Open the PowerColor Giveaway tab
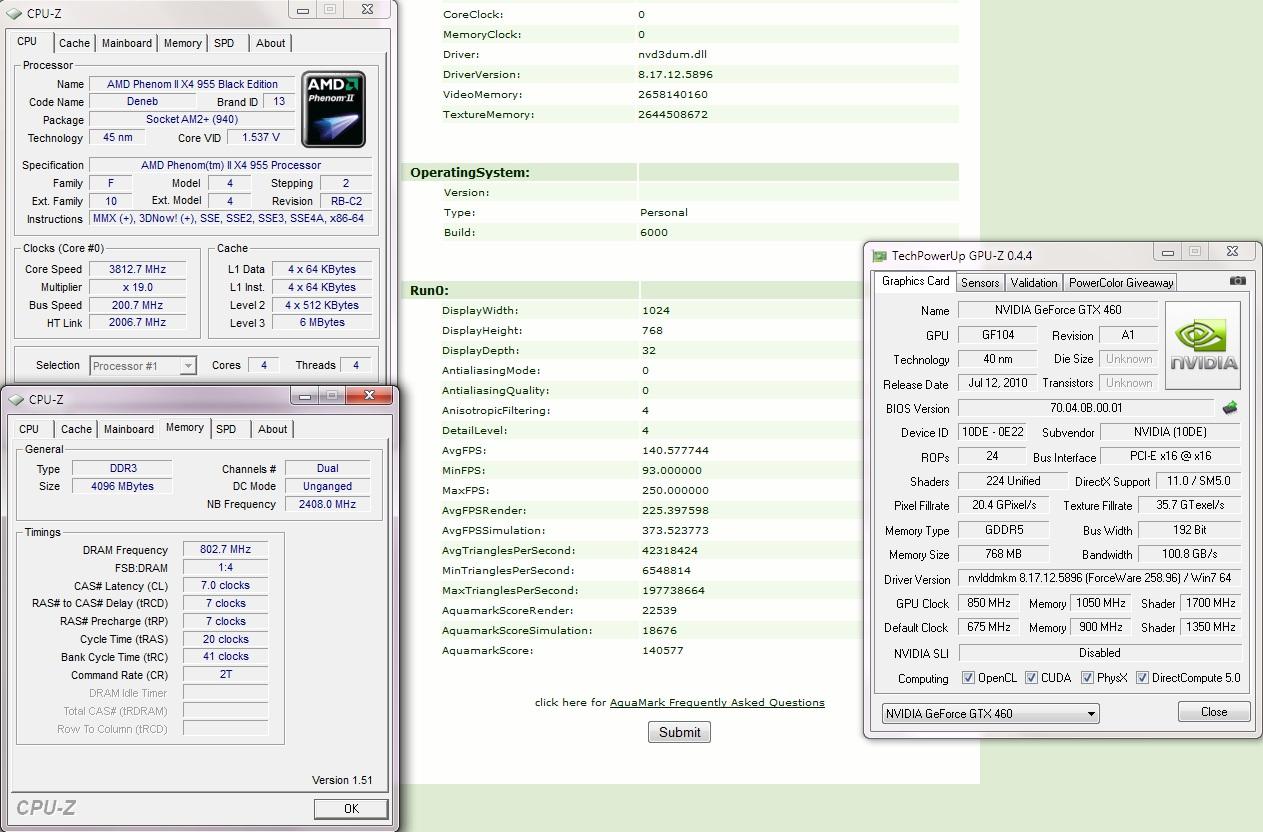The height and width of the screenshot is (832, 1263). tap(1121, 283)
